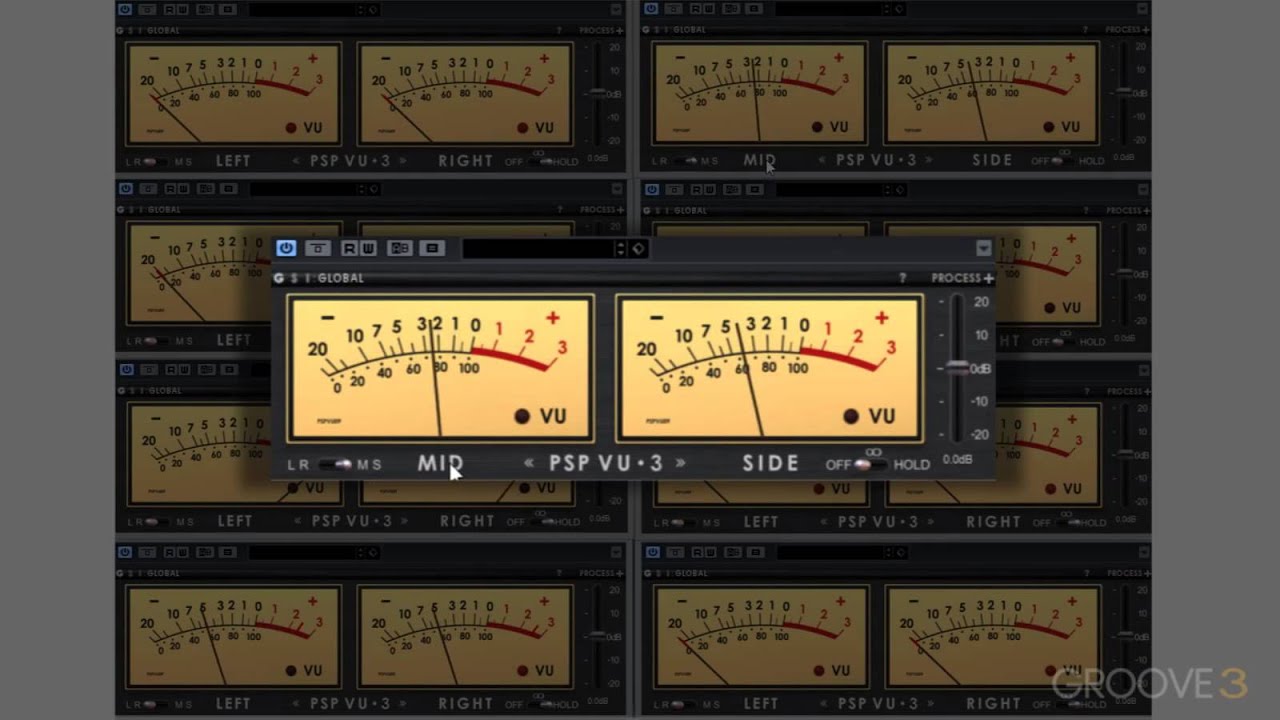Reset the peak LED on the front MID meter
Image resolution: width=1280 pixels, height=720 pixels.
(522, 416)
